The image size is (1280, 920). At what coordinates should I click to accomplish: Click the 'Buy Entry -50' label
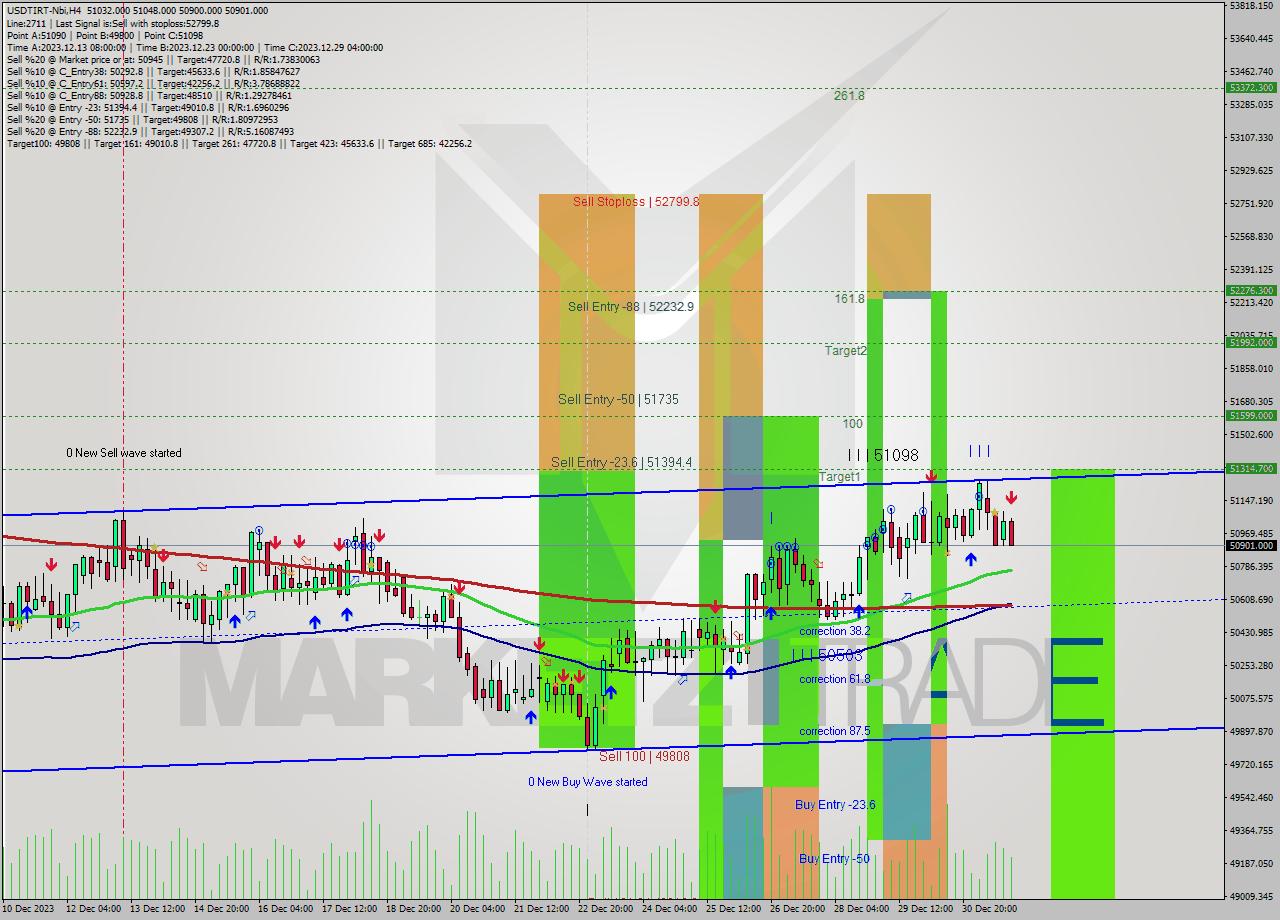coord(834,859)
